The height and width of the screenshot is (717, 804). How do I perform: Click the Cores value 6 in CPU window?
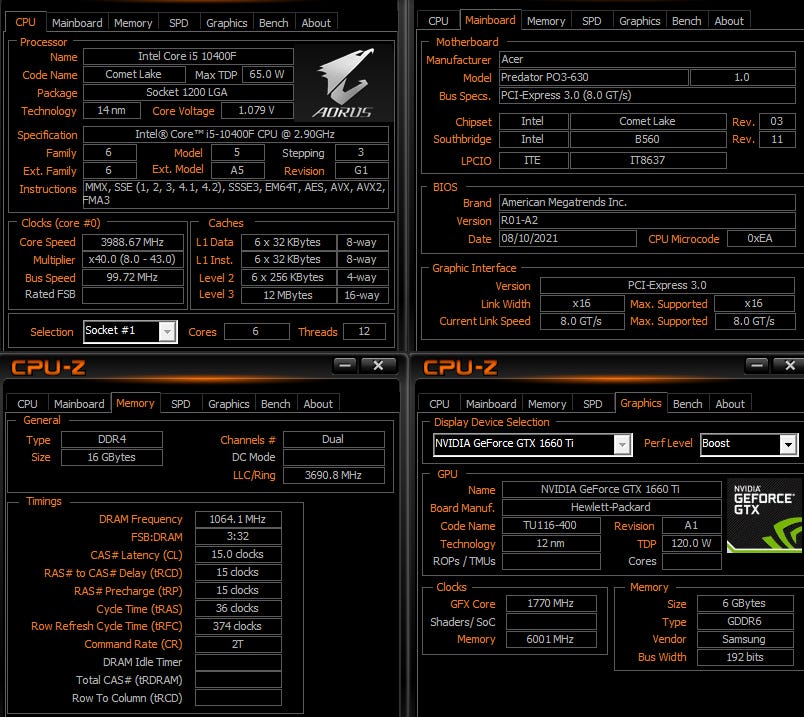point(256,331)
